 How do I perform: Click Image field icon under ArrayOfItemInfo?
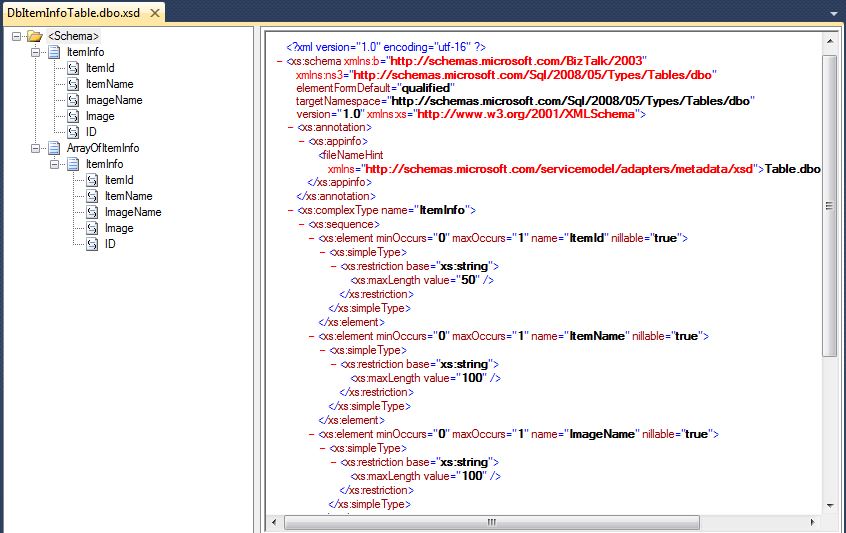[x=92, y=228]
